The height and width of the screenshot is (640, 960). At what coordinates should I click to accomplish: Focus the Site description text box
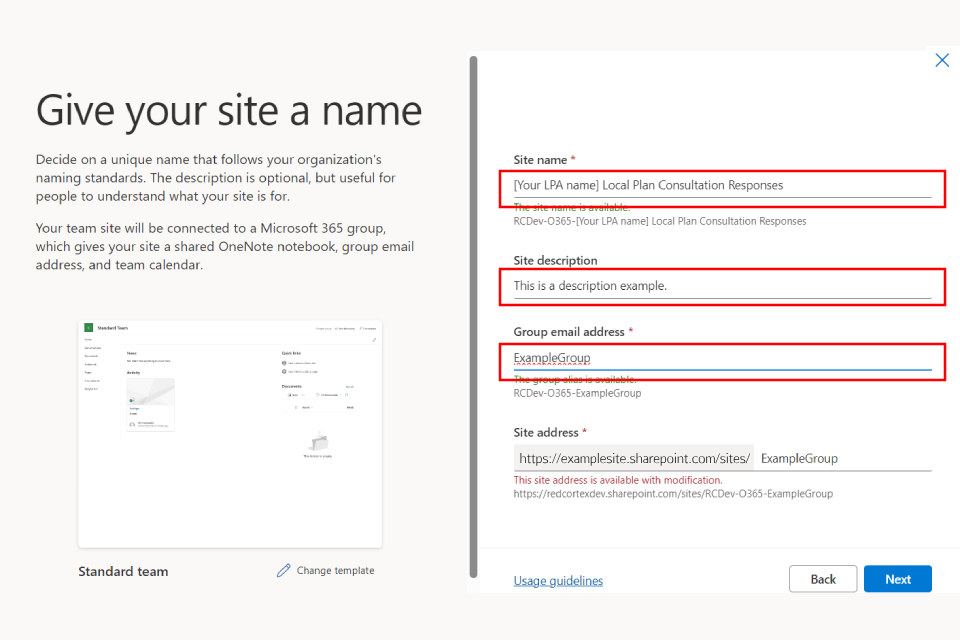[x=722, y=286]
